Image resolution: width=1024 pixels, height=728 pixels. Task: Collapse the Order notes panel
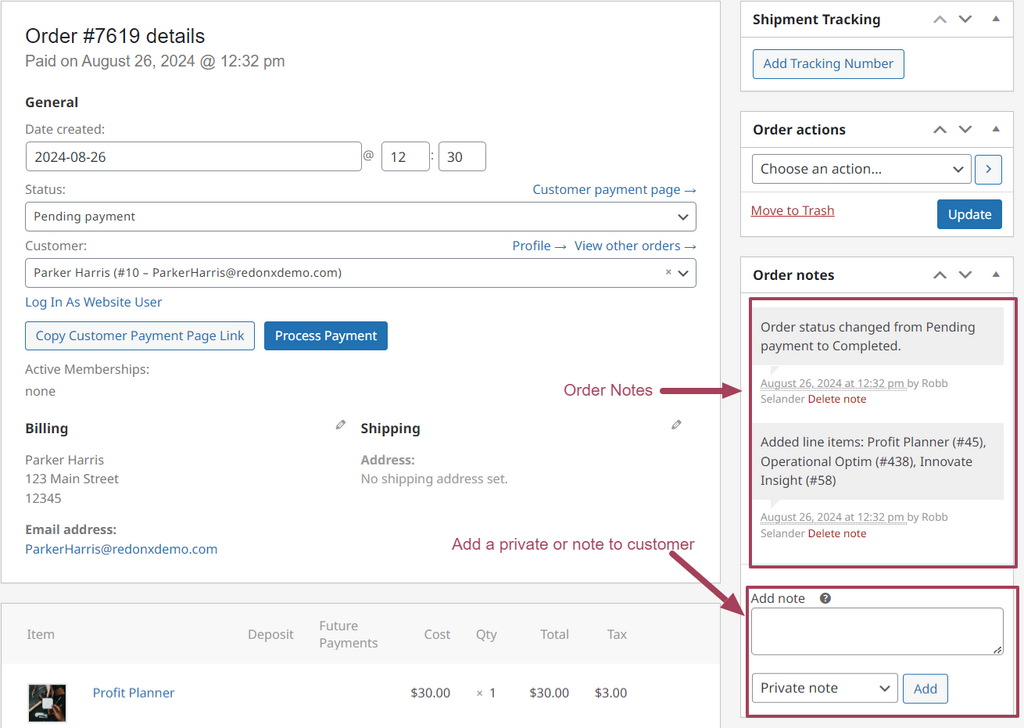[996, 275]
